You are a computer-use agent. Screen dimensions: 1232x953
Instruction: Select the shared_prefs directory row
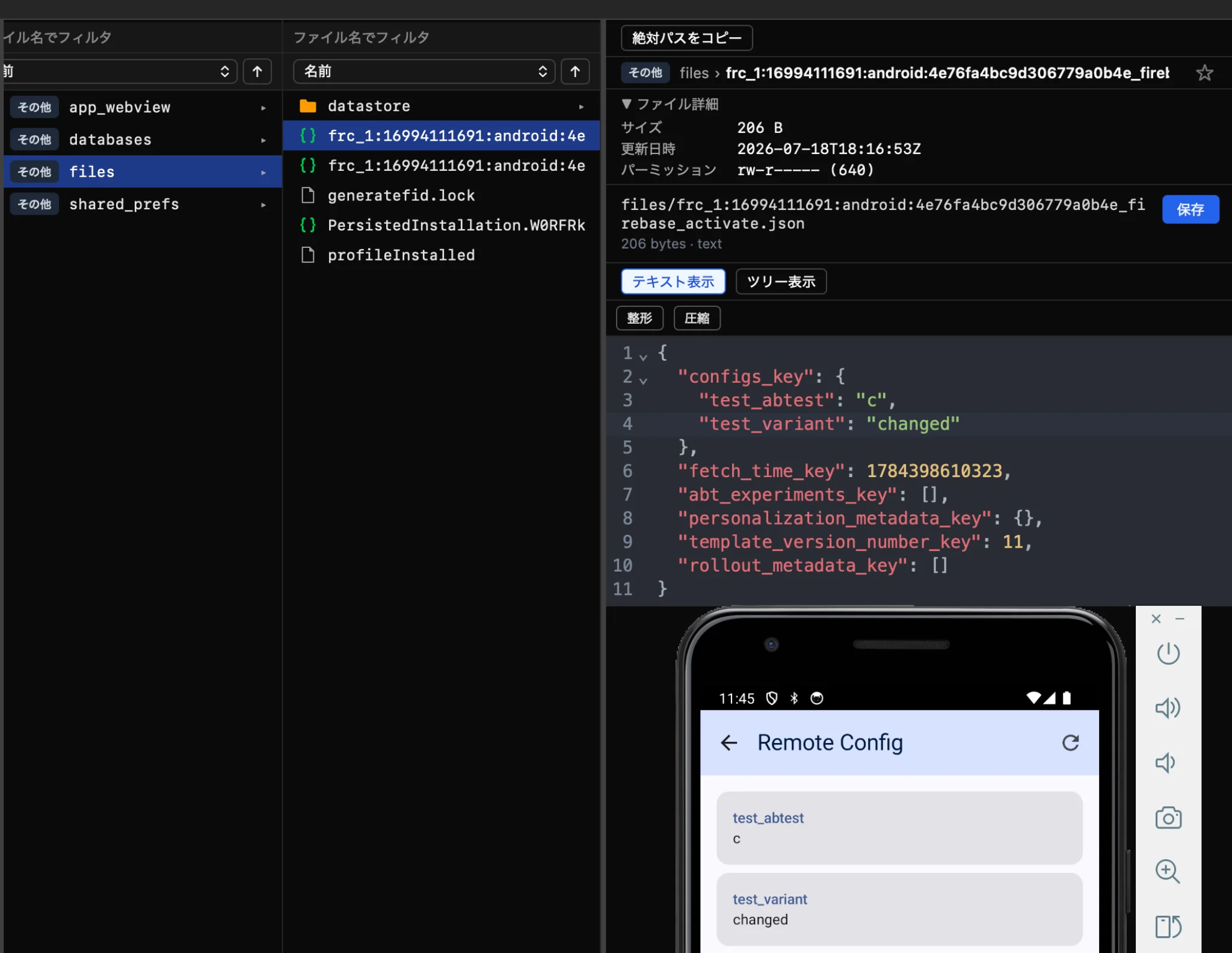click(143, 204)
